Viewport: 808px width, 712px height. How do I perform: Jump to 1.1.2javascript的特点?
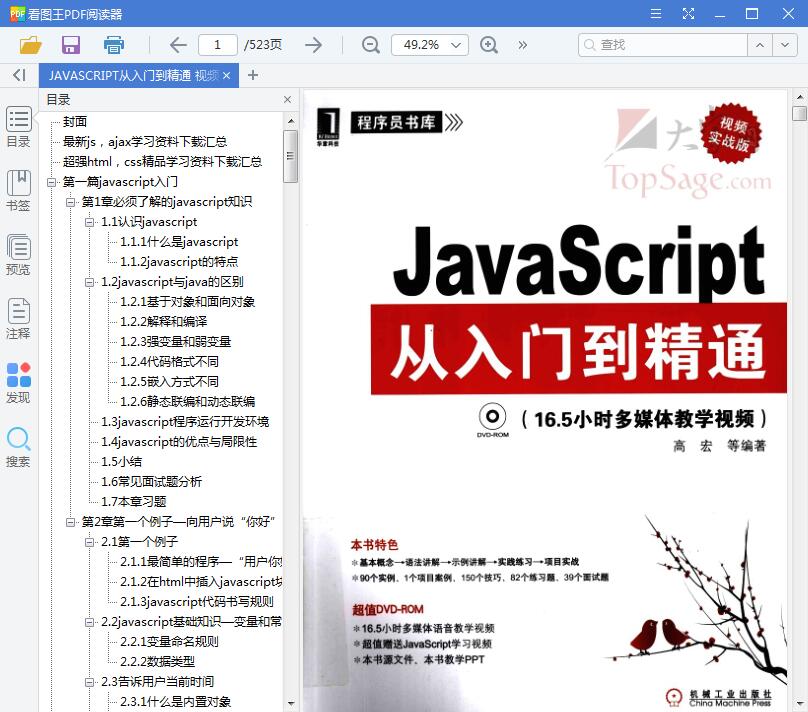[179, 262]
